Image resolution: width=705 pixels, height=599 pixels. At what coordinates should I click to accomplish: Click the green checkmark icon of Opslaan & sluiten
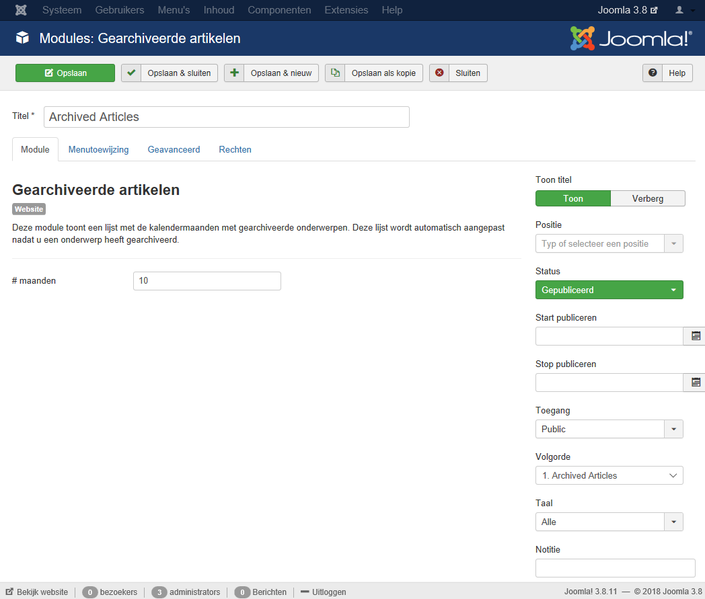tap(131, 73)
